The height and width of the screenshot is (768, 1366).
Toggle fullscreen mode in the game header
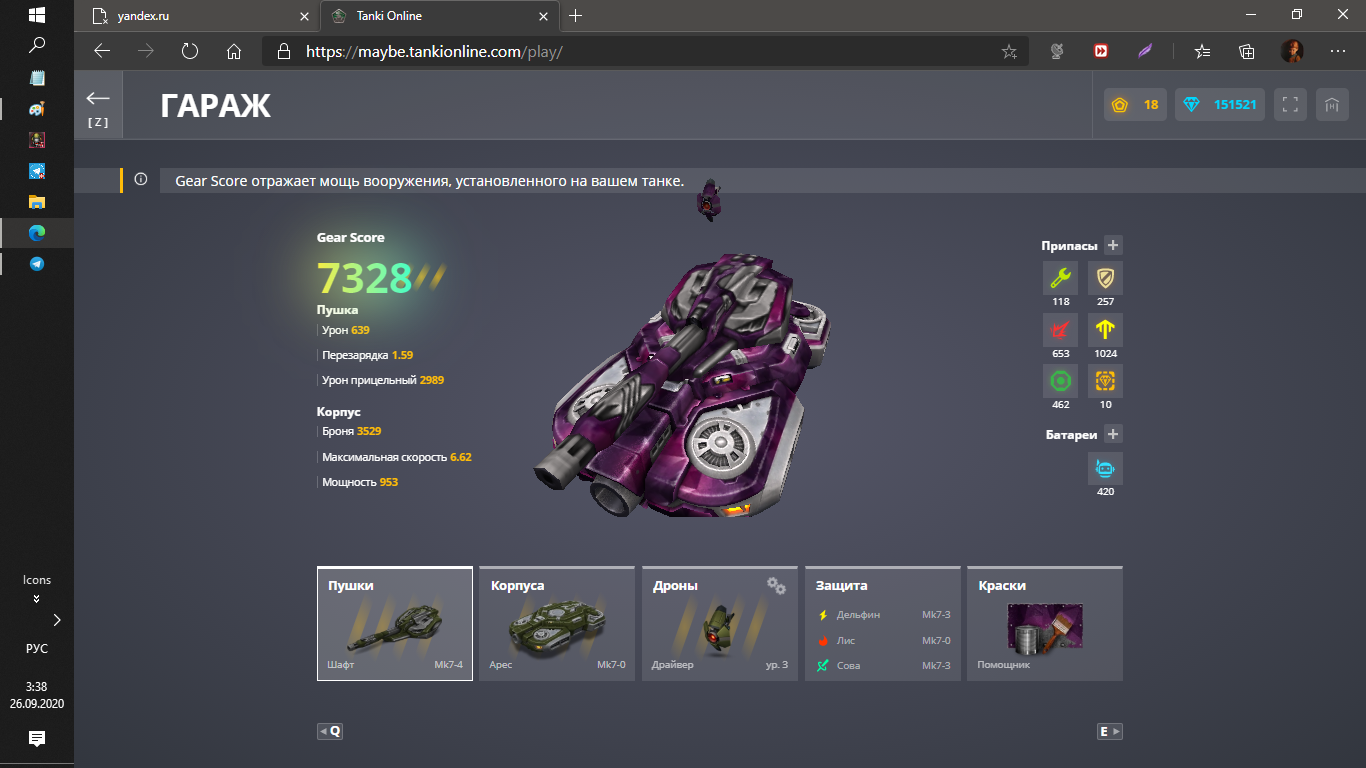pyautogui.click(x=1290, y=105)
